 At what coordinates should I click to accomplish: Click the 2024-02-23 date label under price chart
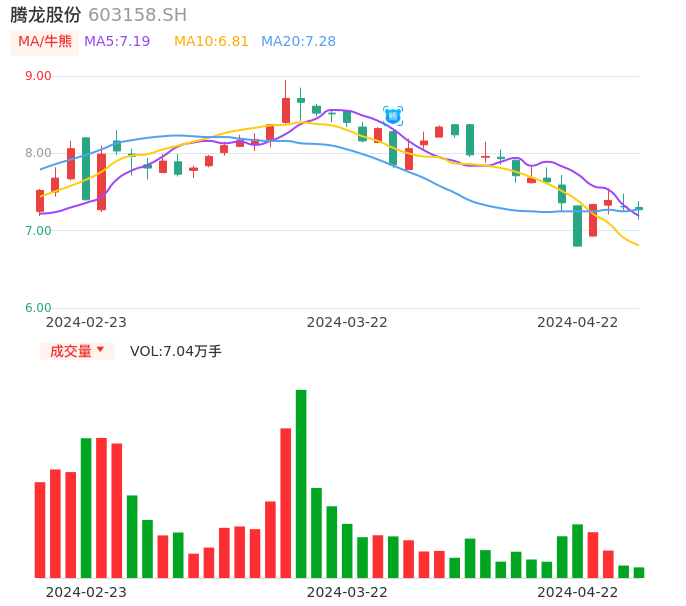click(x=86, y=322)
